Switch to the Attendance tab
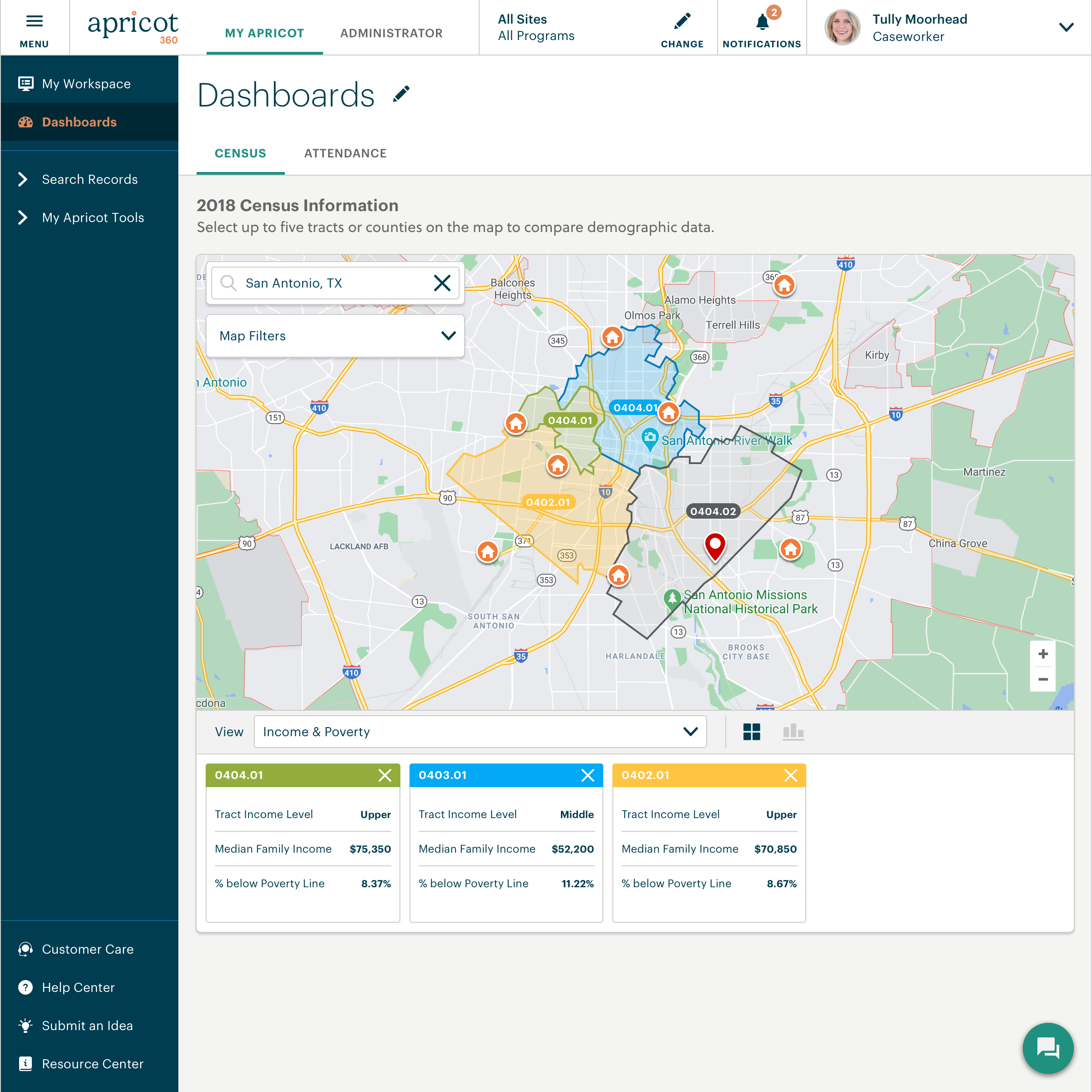Viewport: 1092px width, 1092px height. click(x=345, y=153)
